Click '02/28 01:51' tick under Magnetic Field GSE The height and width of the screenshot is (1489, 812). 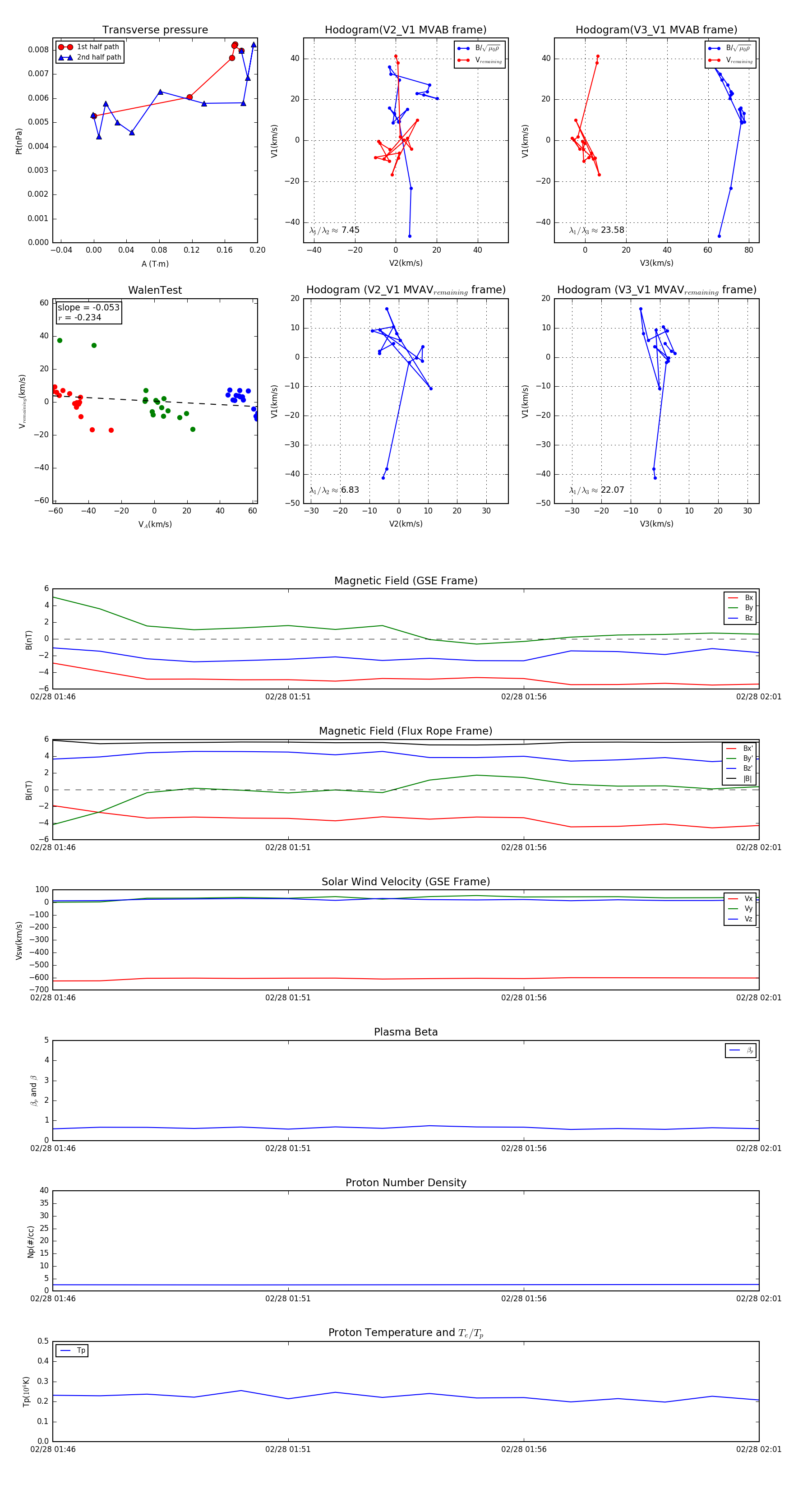[x=288, y=697]
